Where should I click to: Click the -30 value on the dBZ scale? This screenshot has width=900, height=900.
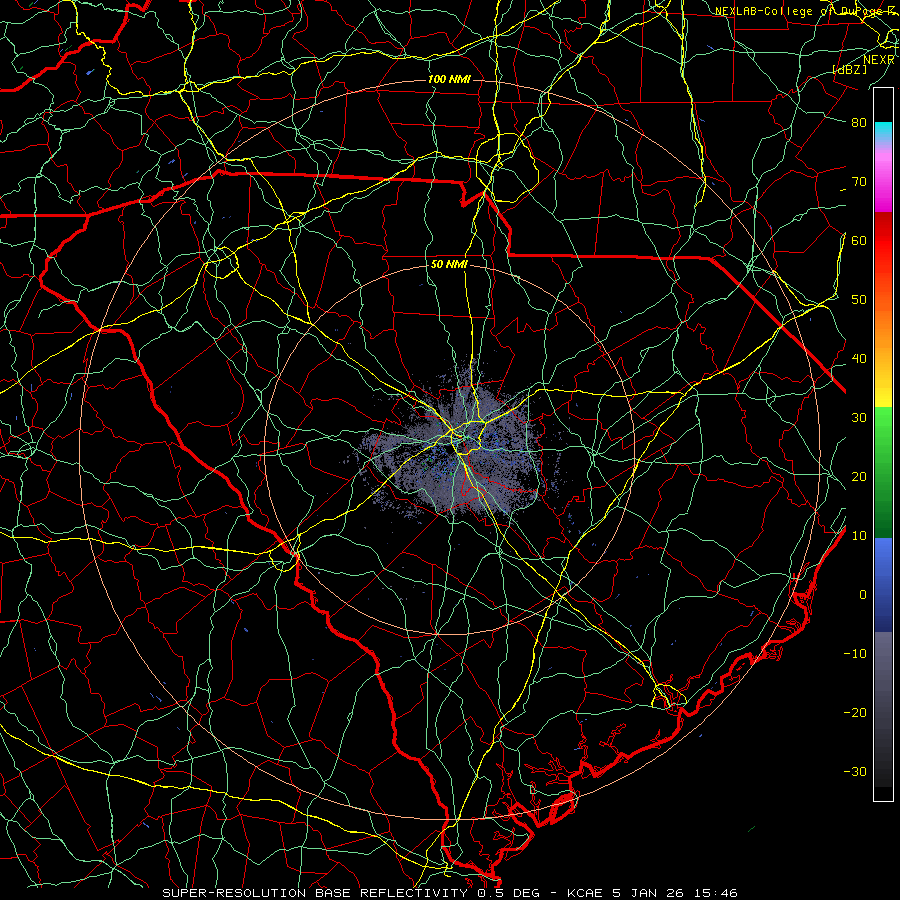pos(855,771)
